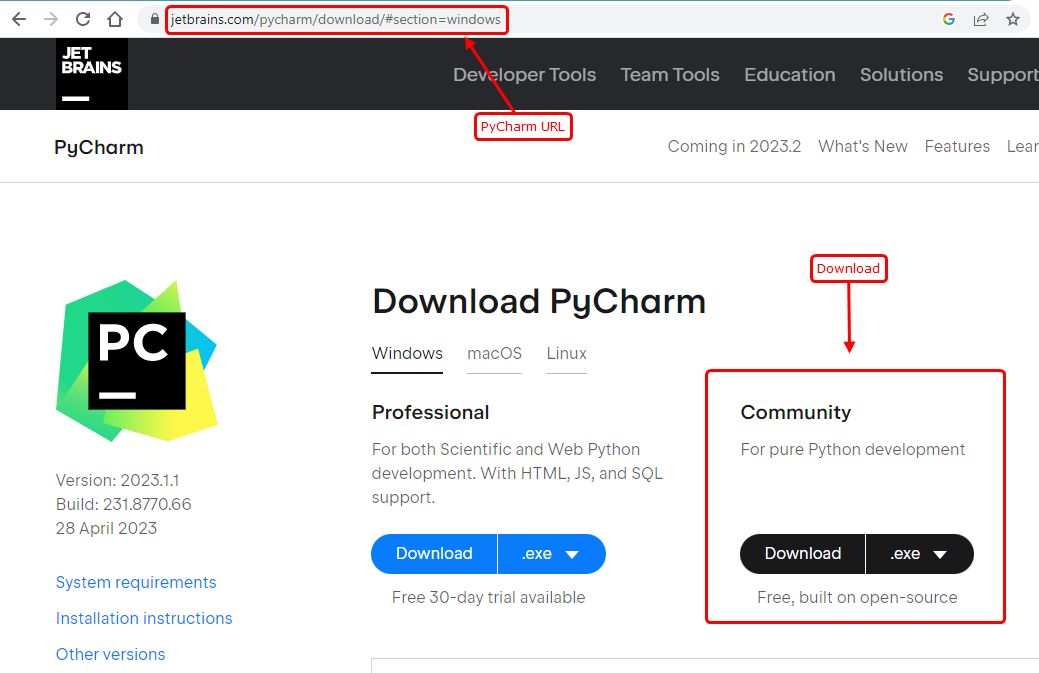Screen dimensions: 1039x673
Task: Open Coming in 2023.2 page
Action: [x=734, y=146]
